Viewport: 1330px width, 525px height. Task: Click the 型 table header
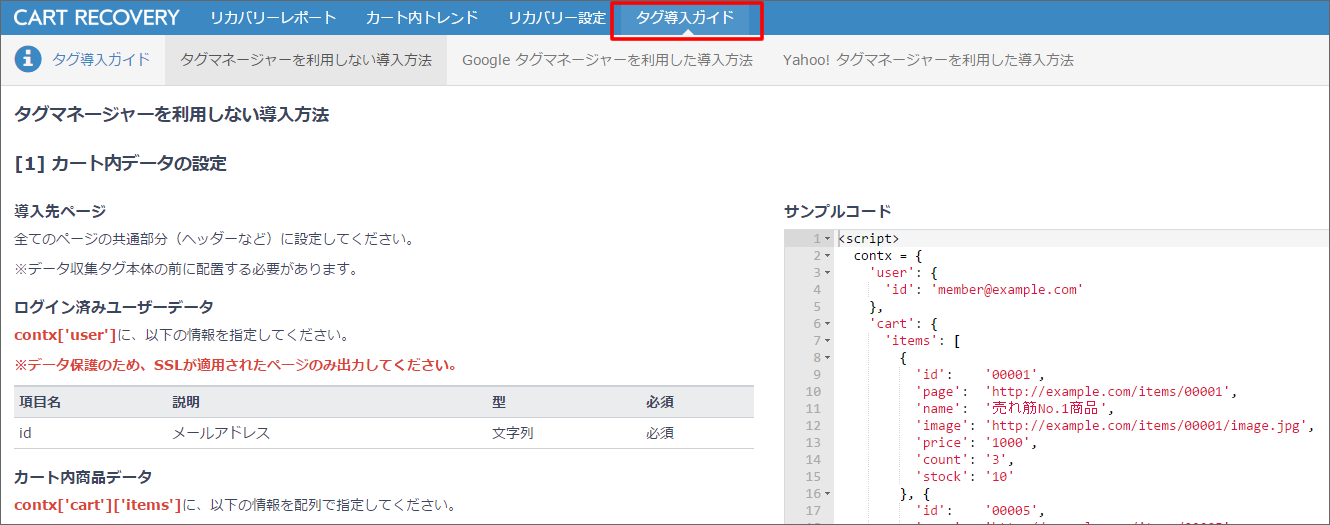499,402
